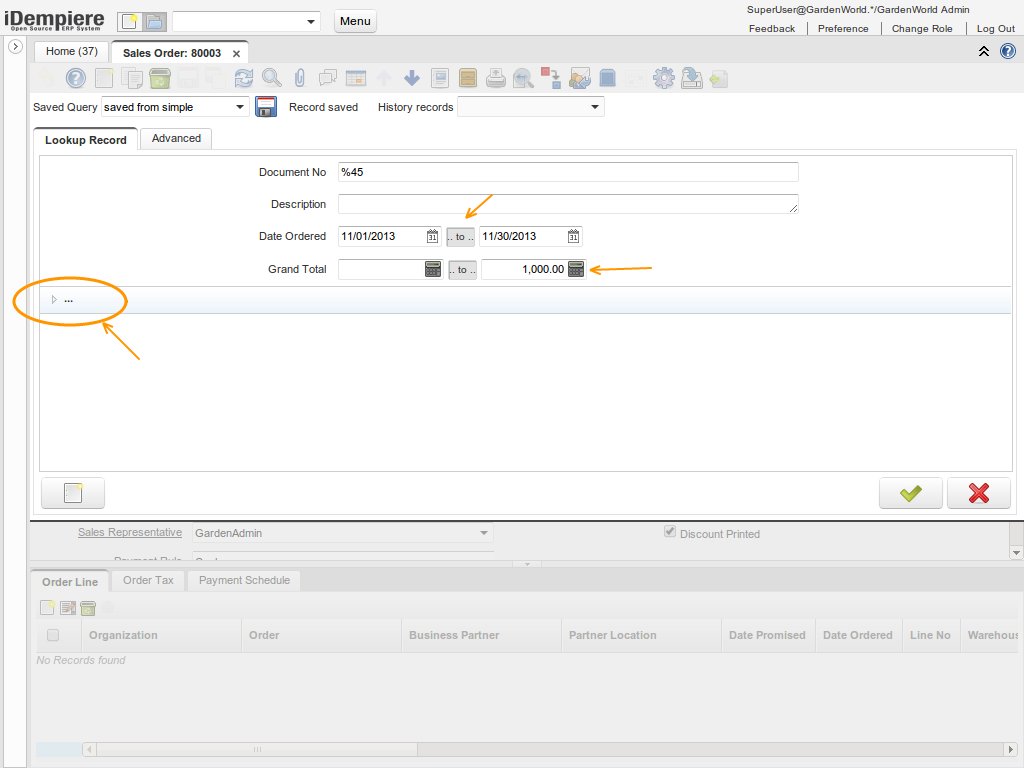Confirm the lookup with green checkmark

910,493
